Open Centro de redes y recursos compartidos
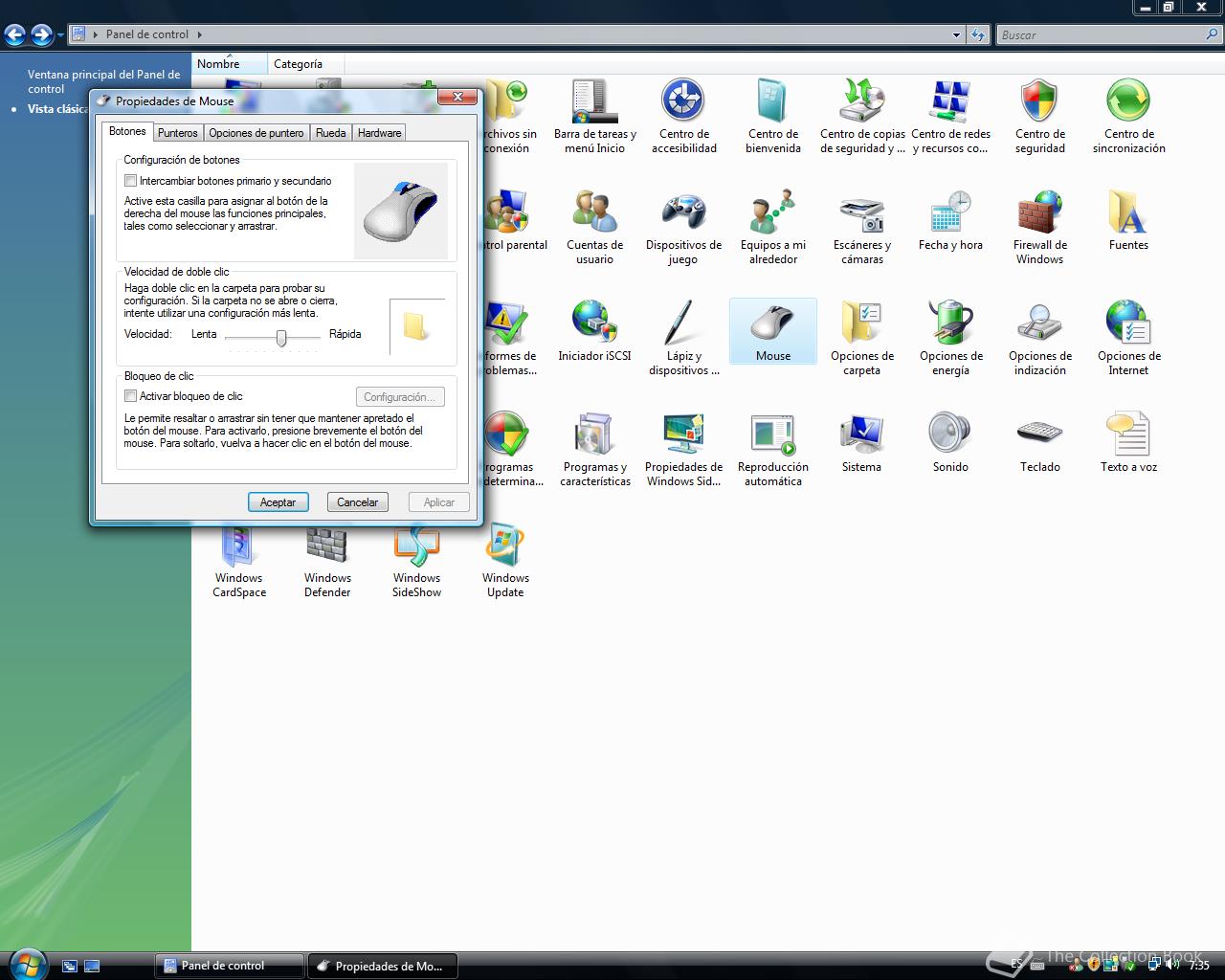The width and height of the screenshot is (1225, 980). [950, 116]
